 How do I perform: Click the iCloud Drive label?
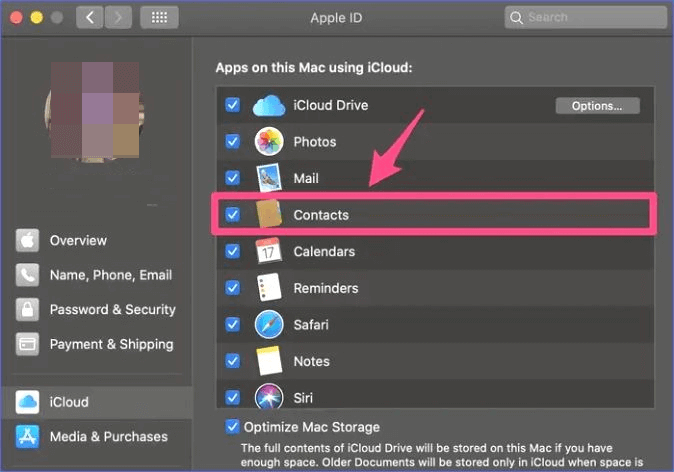331,105
